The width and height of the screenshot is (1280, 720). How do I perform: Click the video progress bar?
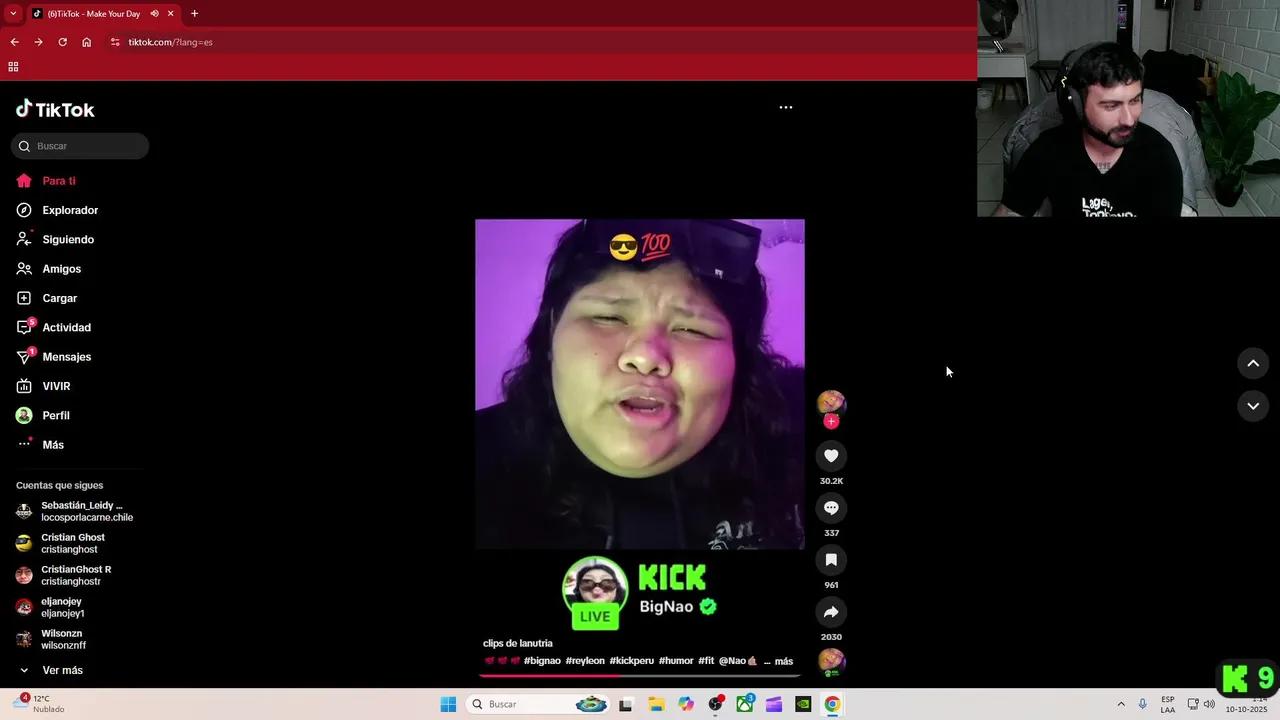coord(640,675)
